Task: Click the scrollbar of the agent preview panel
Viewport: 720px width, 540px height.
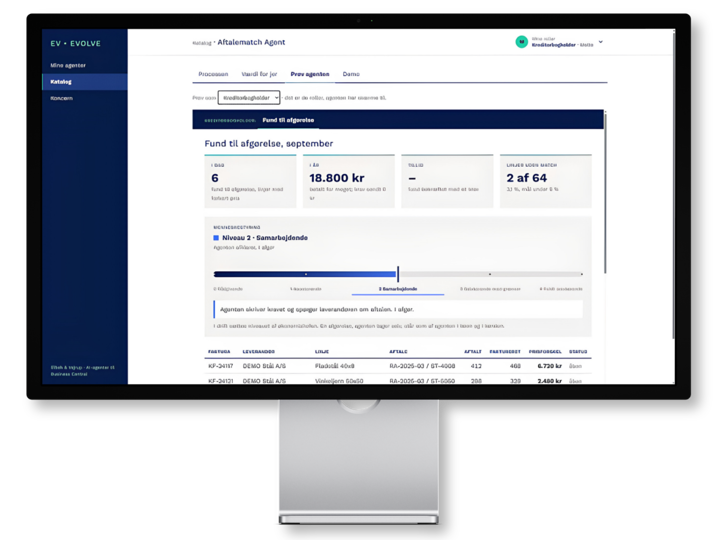Action: pos(605,193)
